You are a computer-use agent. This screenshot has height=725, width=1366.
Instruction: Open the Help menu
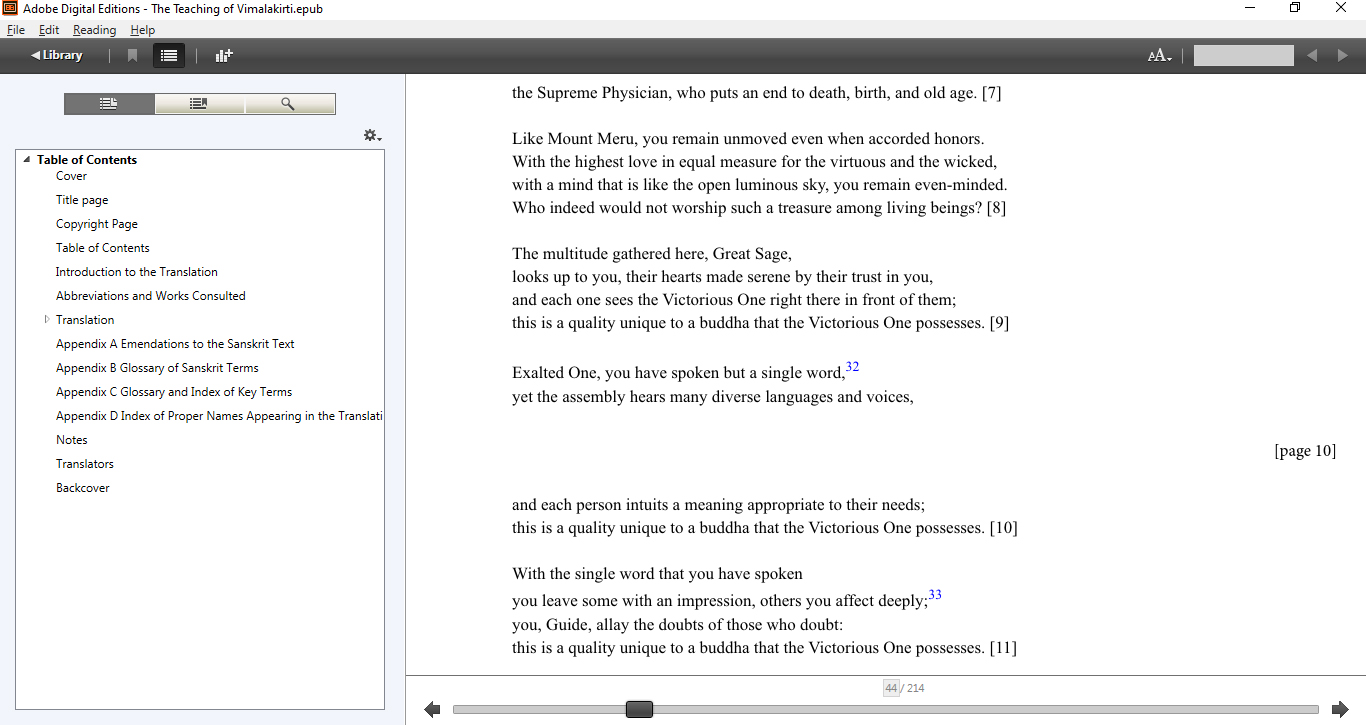[143, 30]
